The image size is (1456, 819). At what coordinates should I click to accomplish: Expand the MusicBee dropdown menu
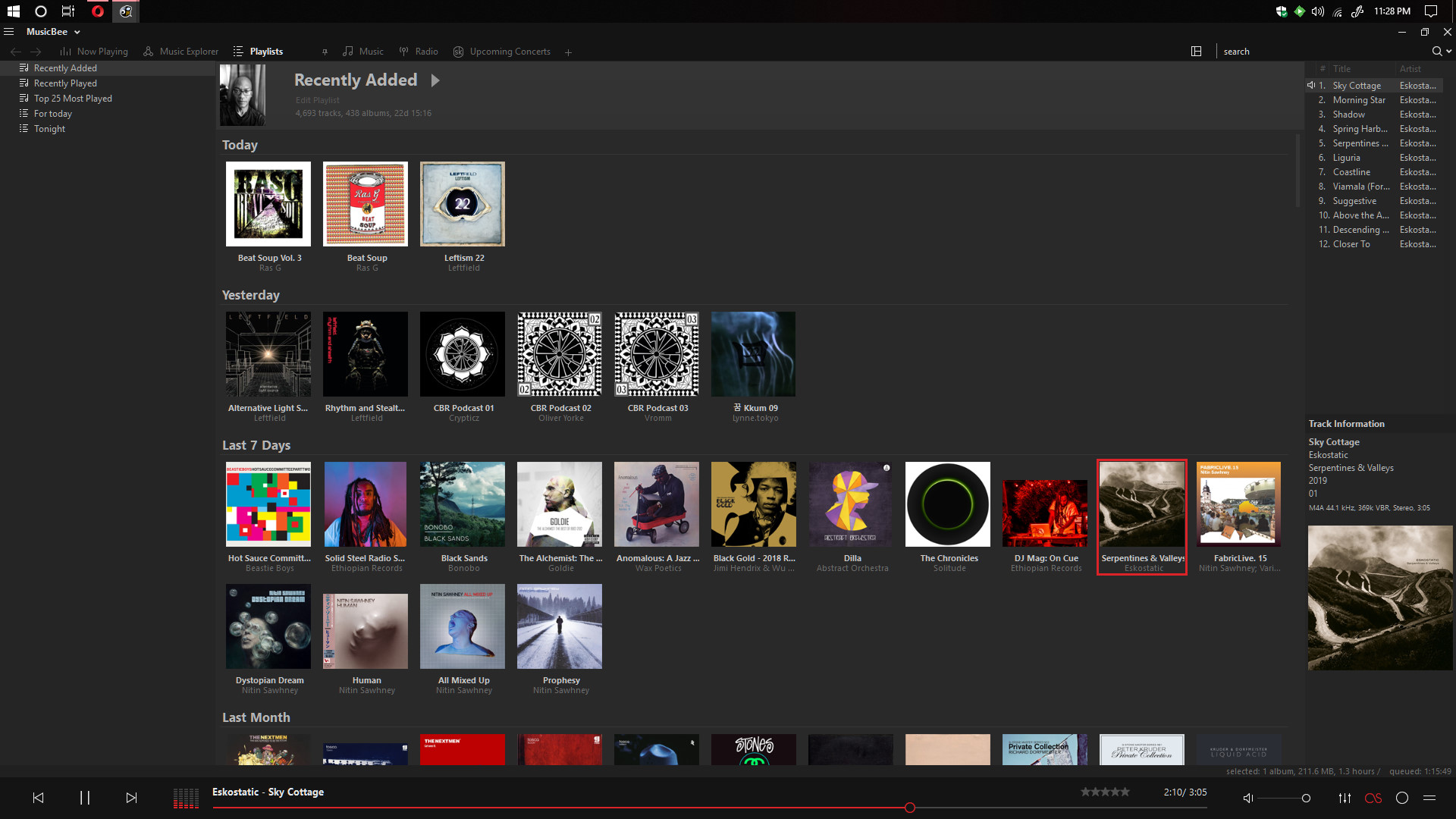click(x=77, y=32)
